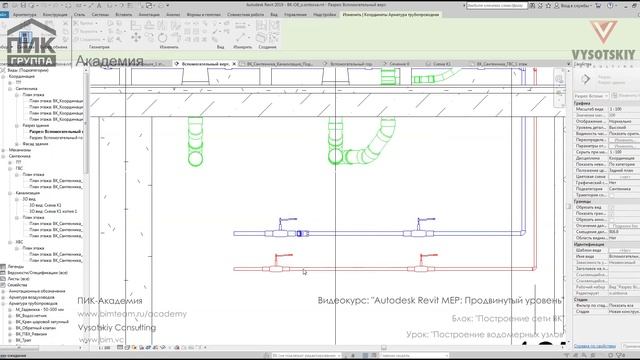Toggle the Обрезать вид checkbox
640x360 pixels.
tap(611, 207)
